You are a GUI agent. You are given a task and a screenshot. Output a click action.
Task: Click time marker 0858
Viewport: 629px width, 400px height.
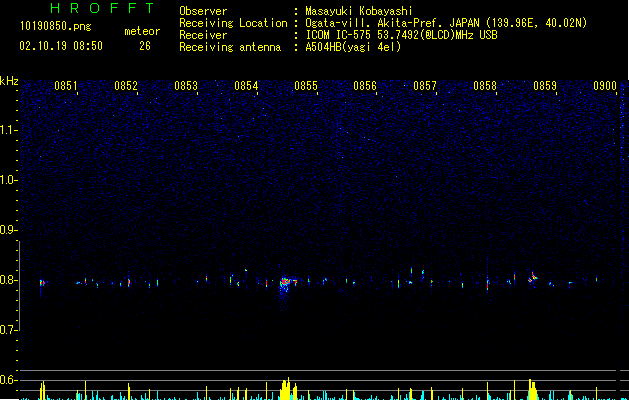tap(485, 86)
